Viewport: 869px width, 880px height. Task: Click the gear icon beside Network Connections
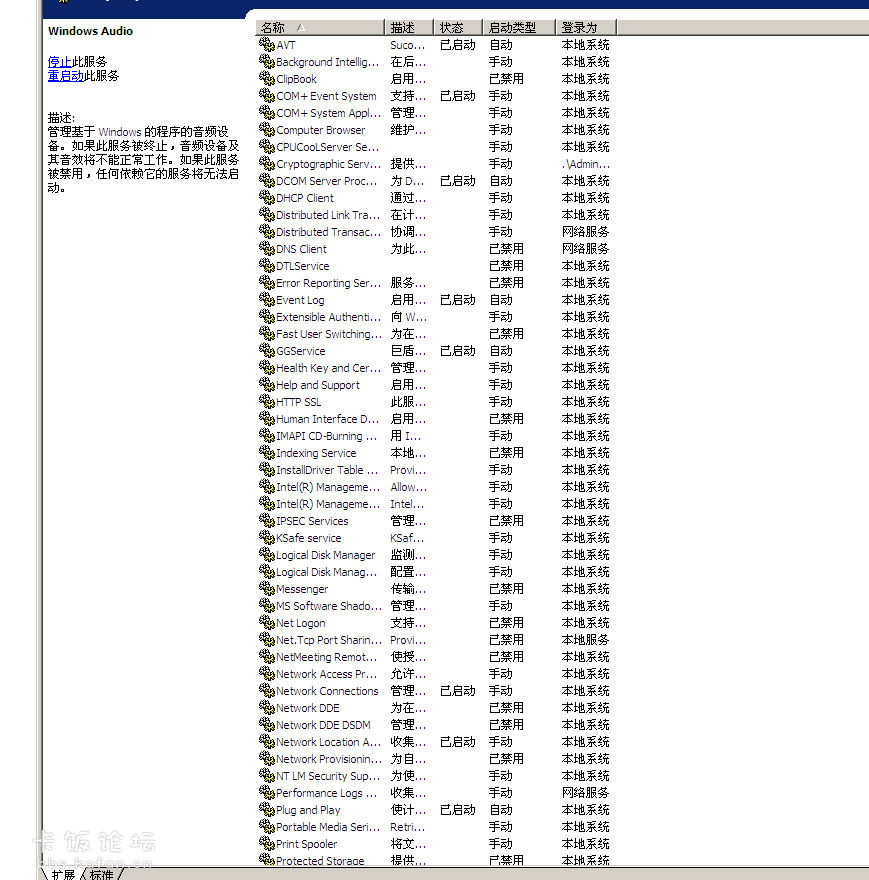267,691
